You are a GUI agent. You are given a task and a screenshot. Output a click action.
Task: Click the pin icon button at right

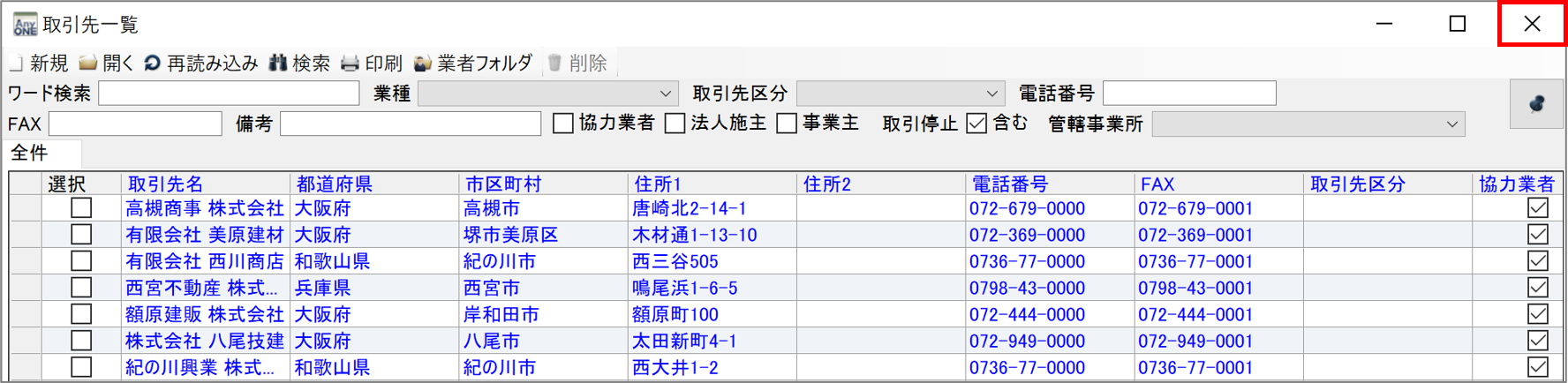point(1536,104)
